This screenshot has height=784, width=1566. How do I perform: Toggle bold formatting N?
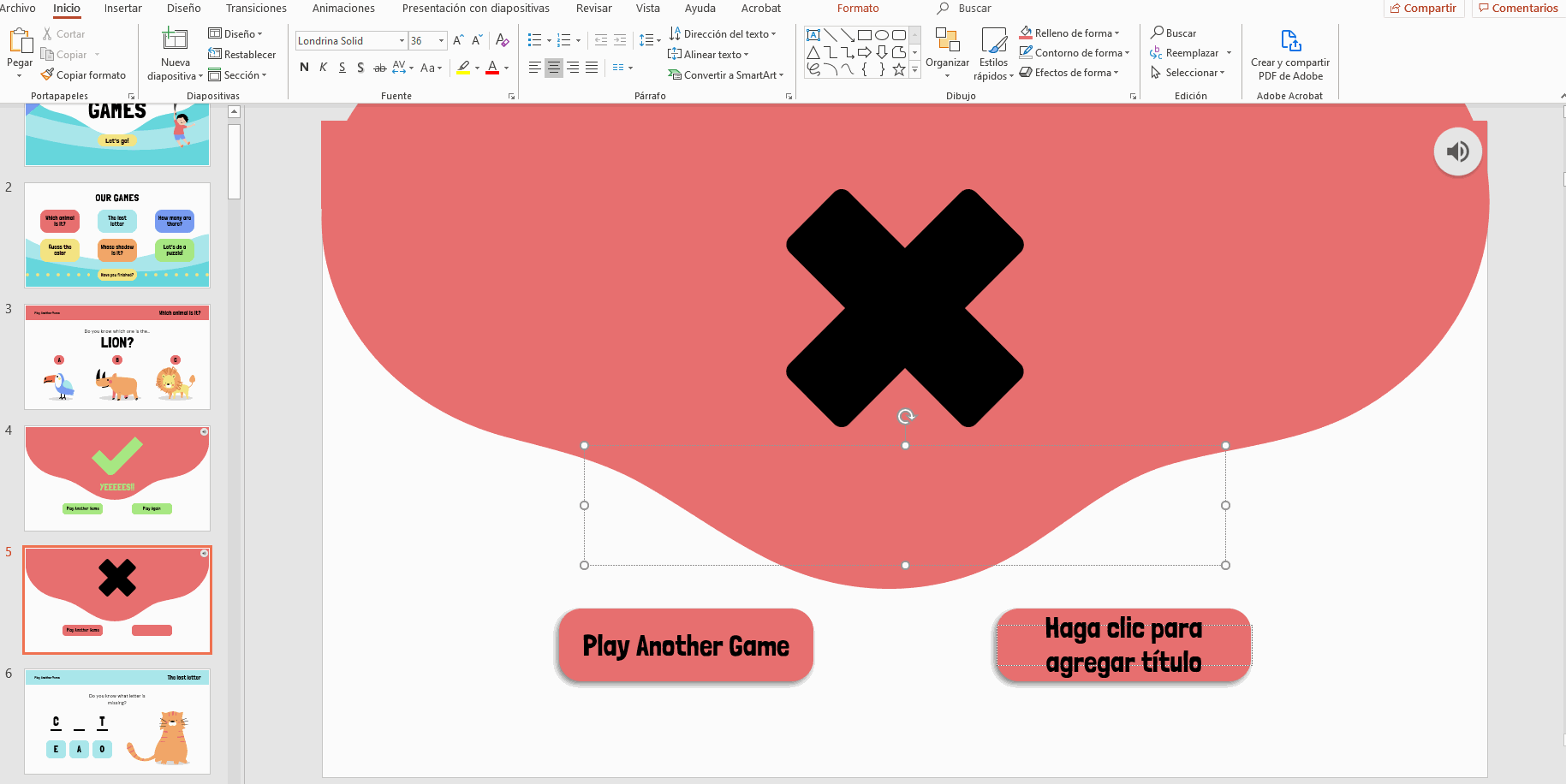tap(304, 68)
